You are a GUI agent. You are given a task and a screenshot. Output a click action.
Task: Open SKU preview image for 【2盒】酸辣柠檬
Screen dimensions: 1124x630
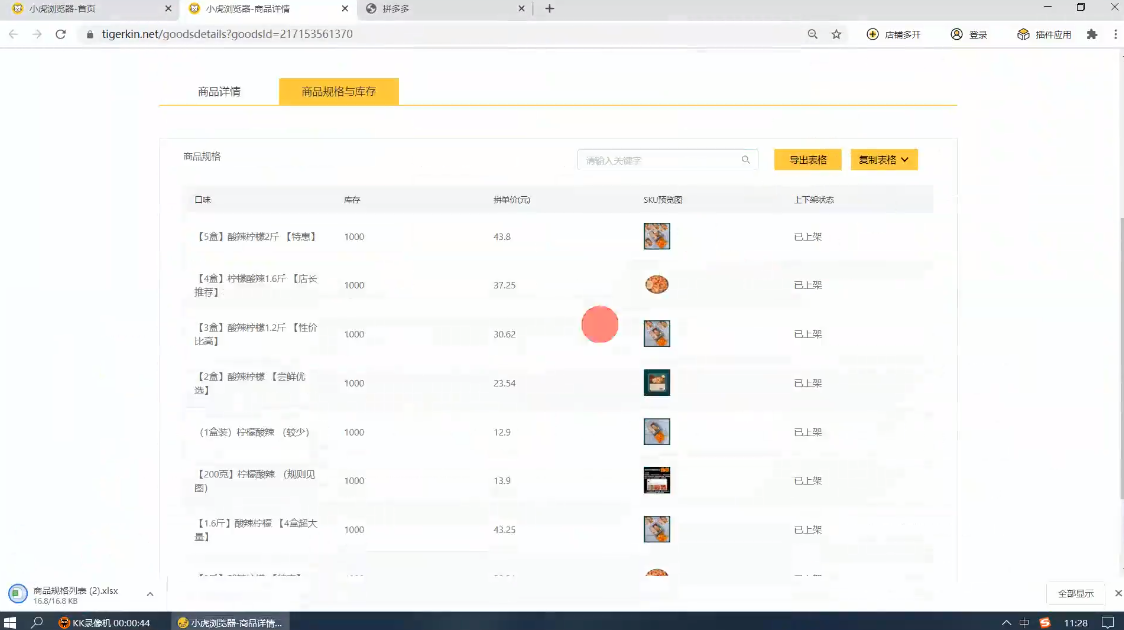tap(656, 383)
